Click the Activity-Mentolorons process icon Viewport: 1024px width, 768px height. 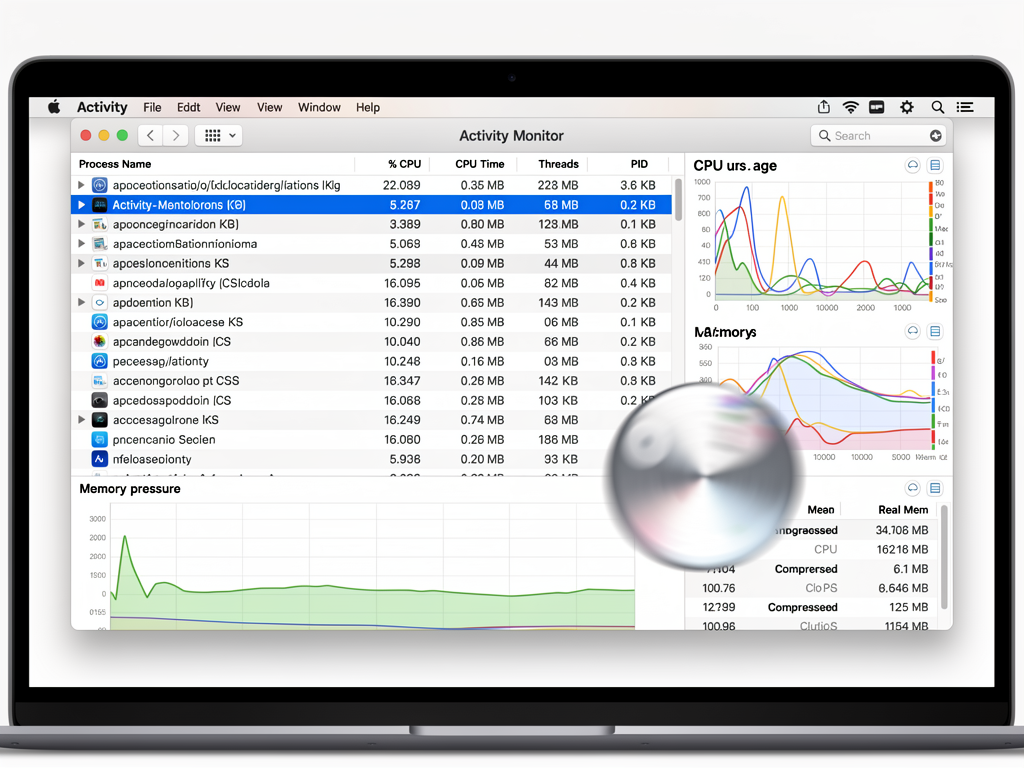click(99, 204)
